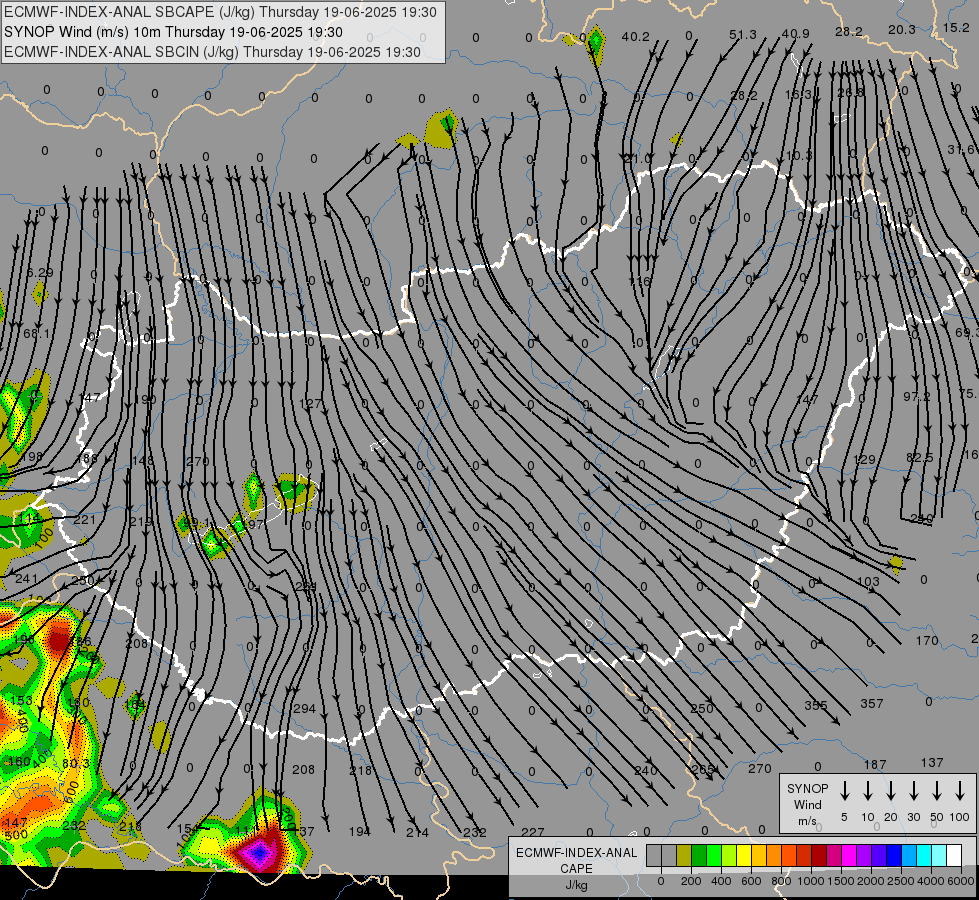Pick the dark maroon swatch right of 1000

(819, 855)
